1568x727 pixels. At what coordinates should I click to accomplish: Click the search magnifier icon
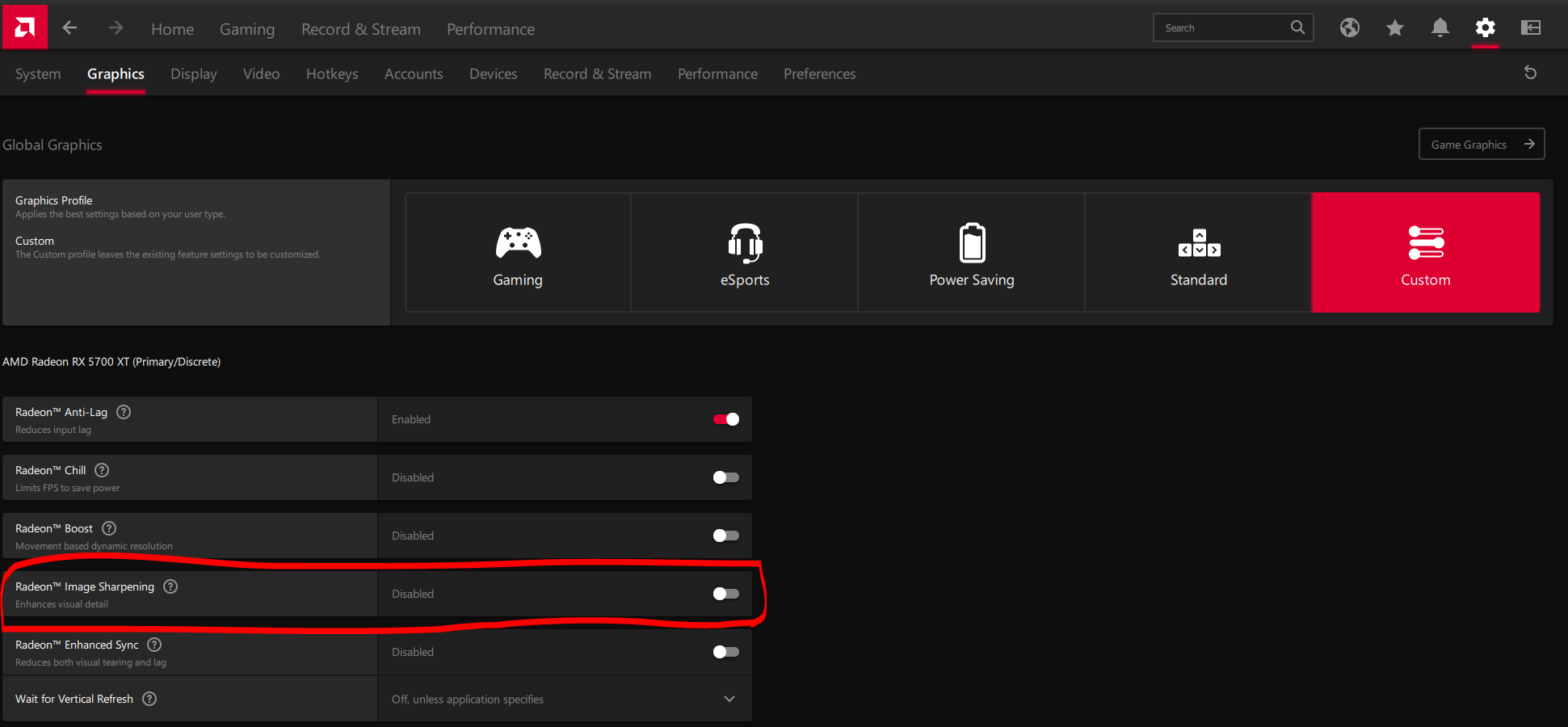tap(1297, 27)
